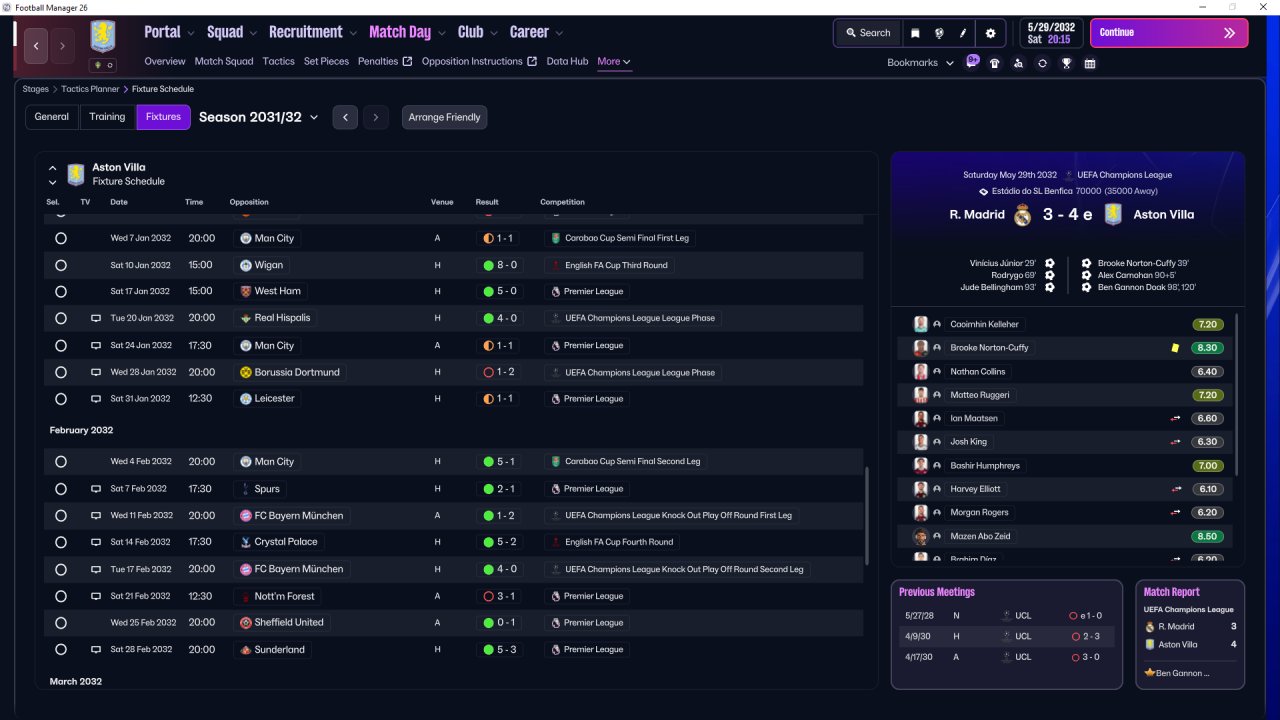
Task: Select radio button for Crystal Palace fixture
Action: [61, 542]
